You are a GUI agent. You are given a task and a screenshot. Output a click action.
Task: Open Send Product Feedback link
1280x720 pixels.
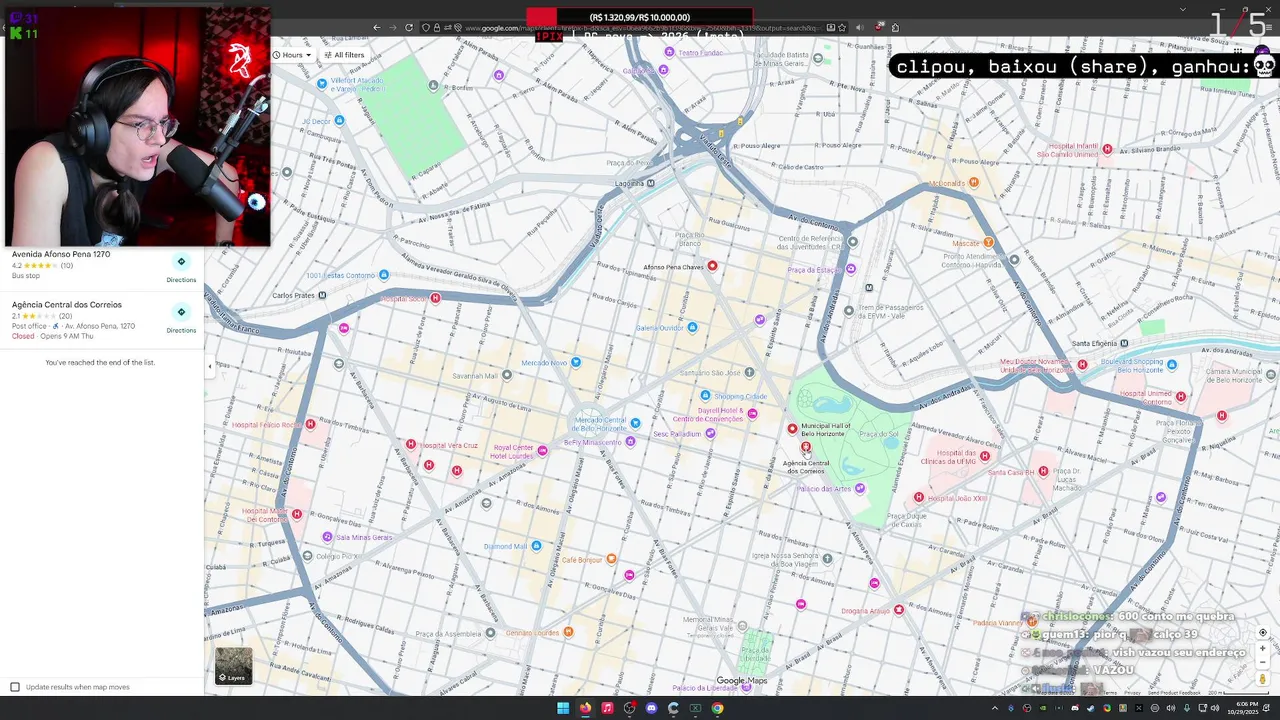click(x=1174, y=693)
